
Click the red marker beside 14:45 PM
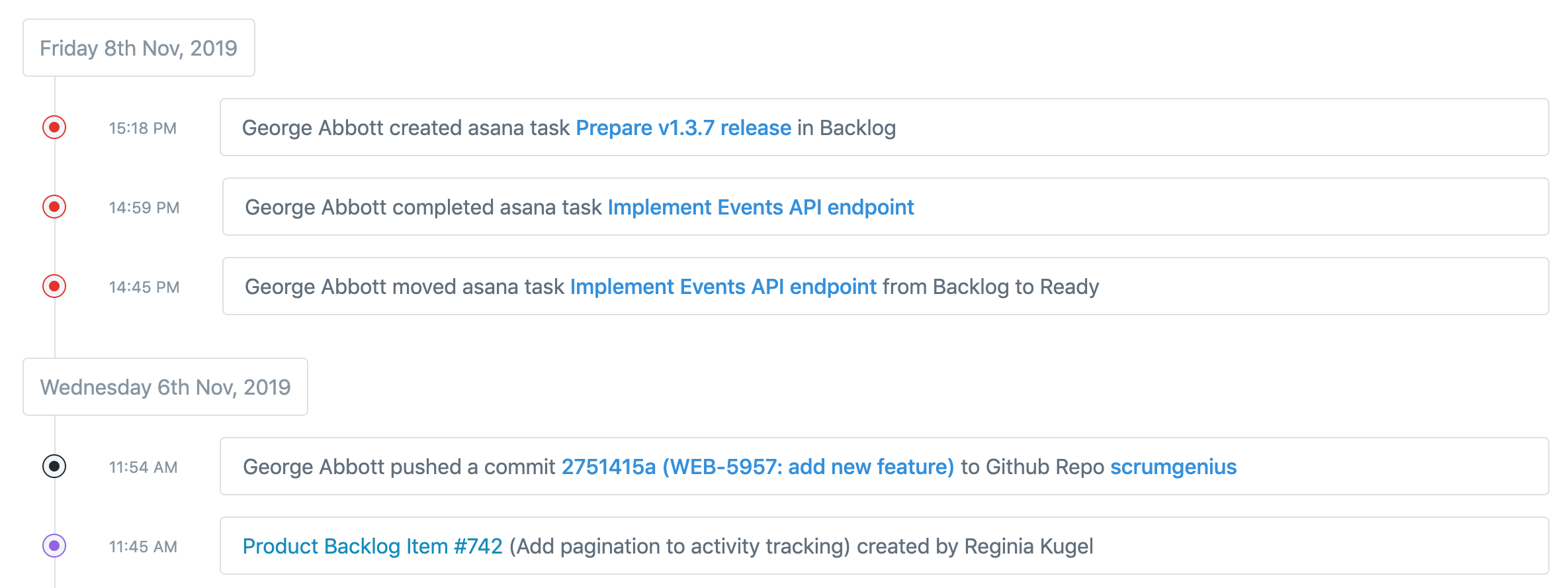coord(54,286)
